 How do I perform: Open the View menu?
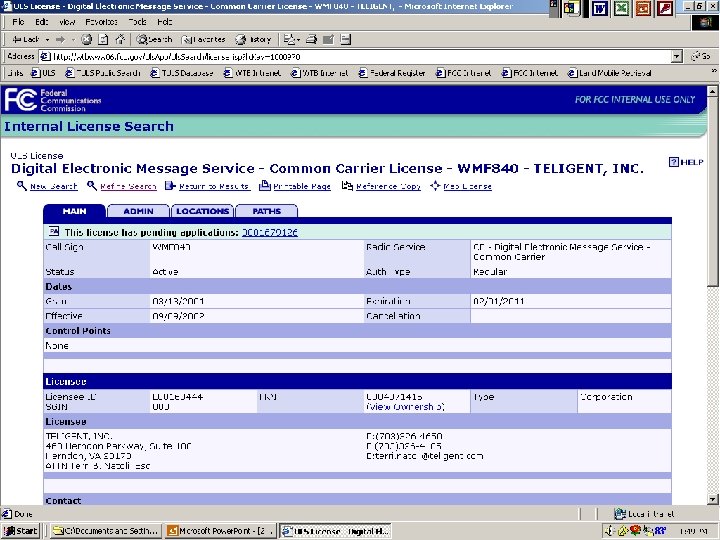67,22
